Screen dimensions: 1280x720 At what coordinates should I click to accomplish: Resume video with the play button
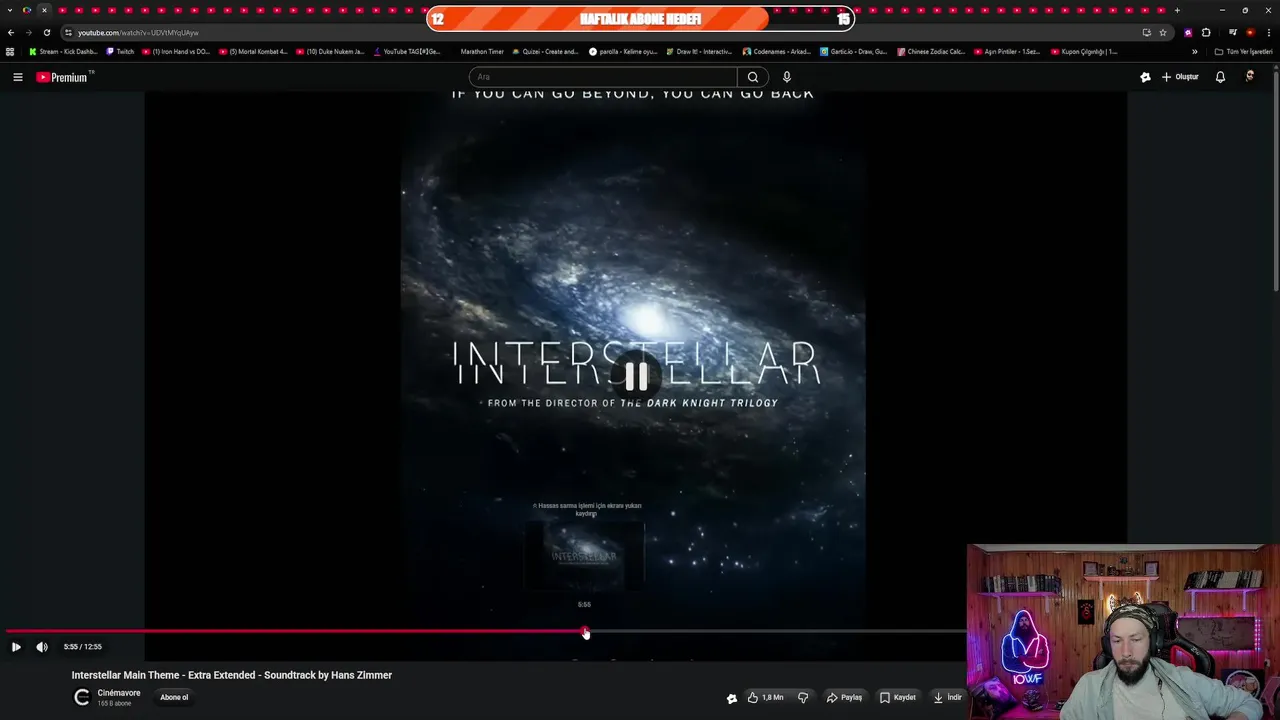point(16,647)
